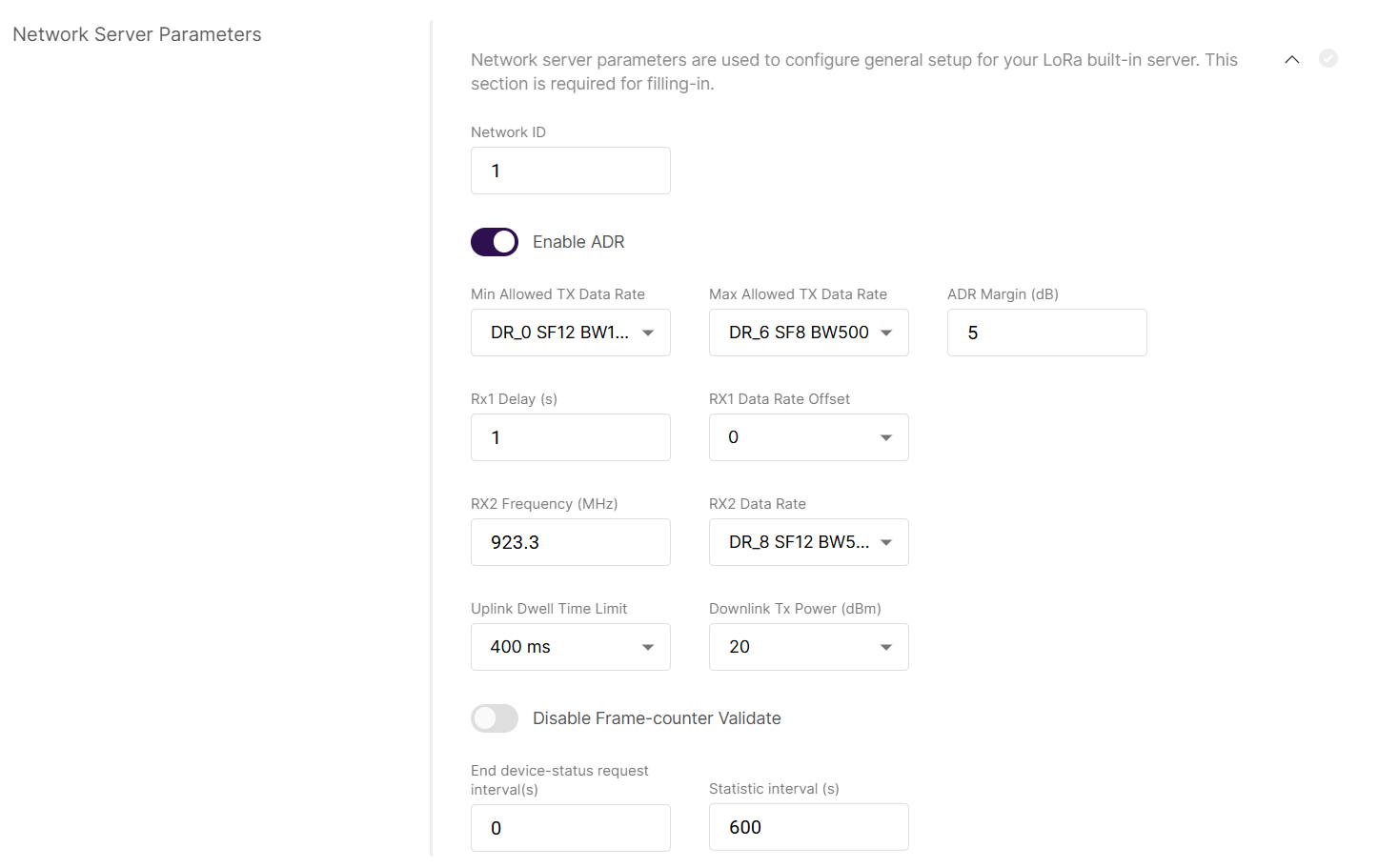The height and width of the screenshot is (868, 1378).
Task: Click the network server description paragraph
Action: click(x=854, y=71)
